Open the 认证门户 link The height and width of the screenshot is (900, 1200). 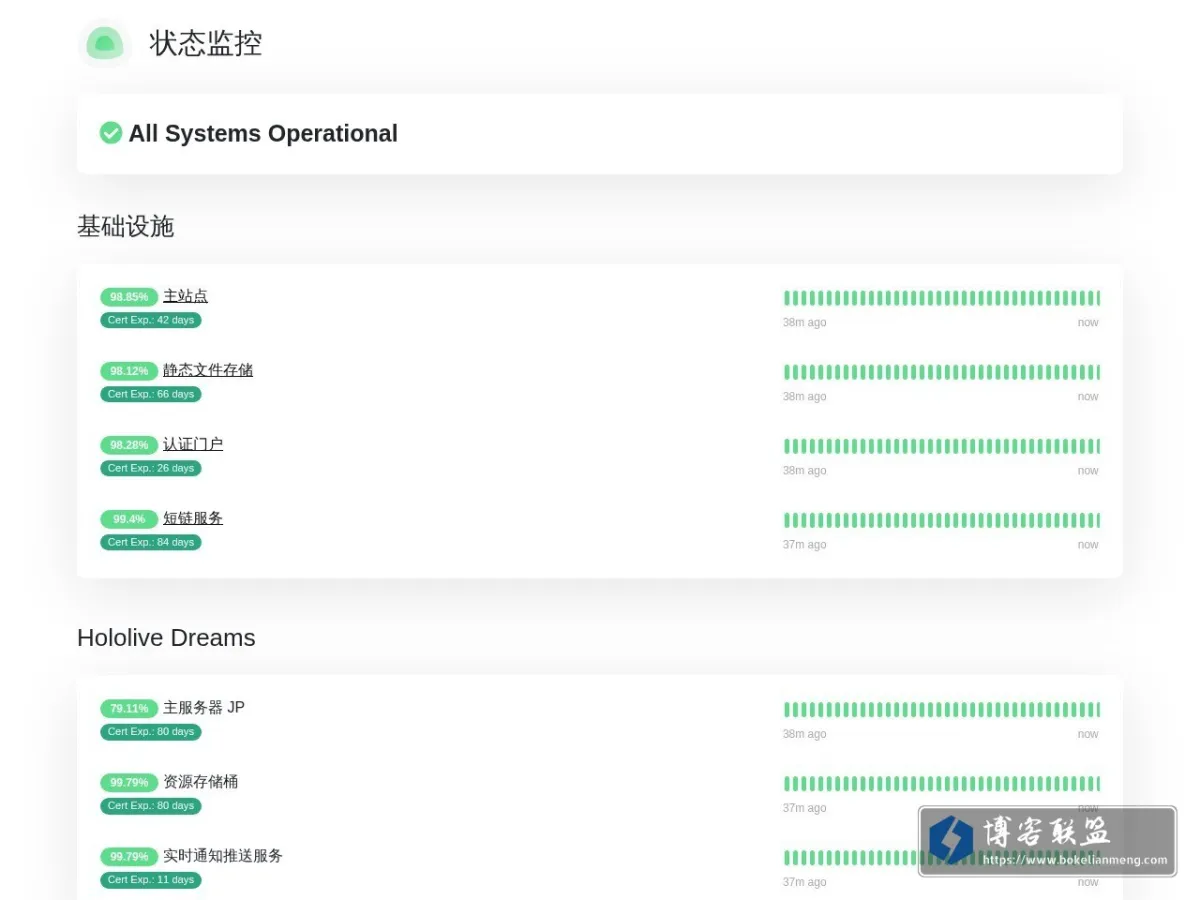coord(193,444)
